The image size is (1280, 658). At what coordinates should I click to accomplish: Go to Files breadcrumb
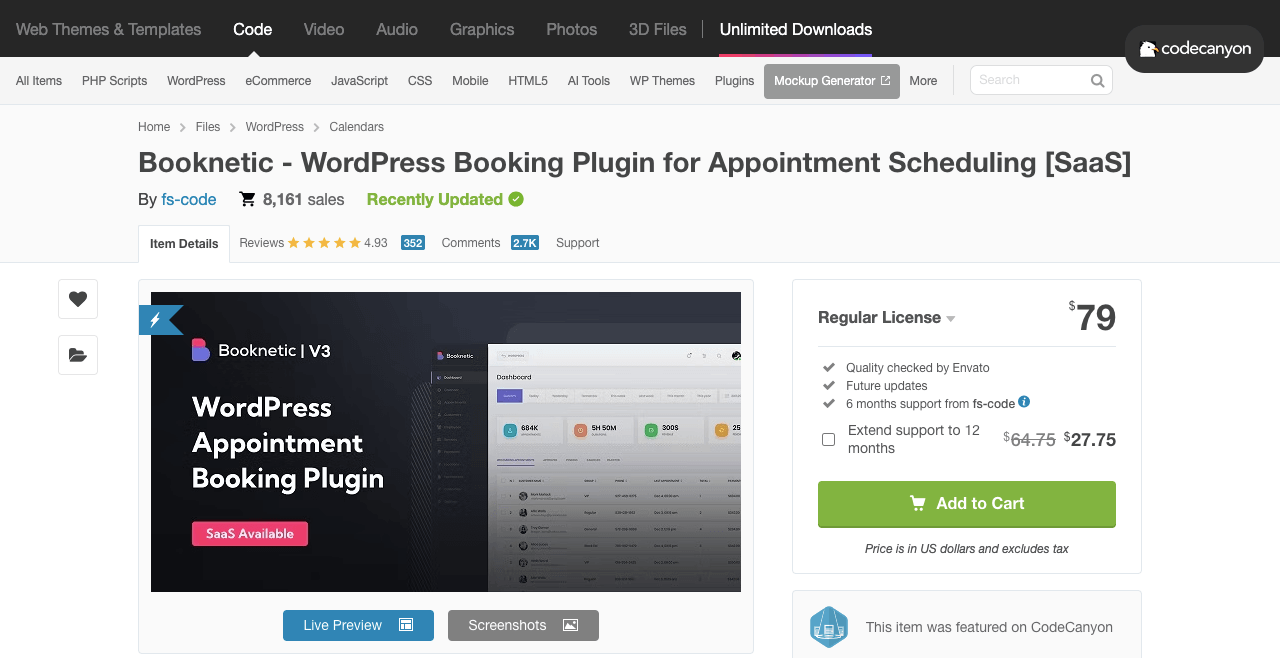(x=208, y=127)
